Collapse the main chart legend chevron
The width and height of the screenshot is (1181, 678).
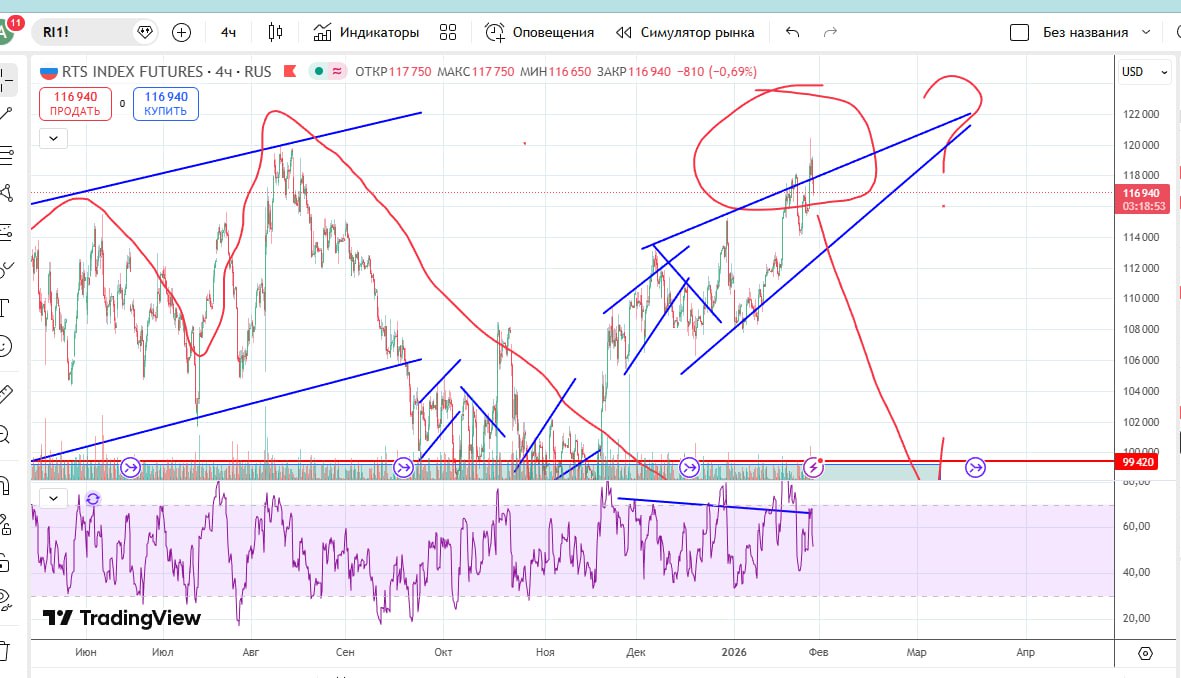pos(53,139)
